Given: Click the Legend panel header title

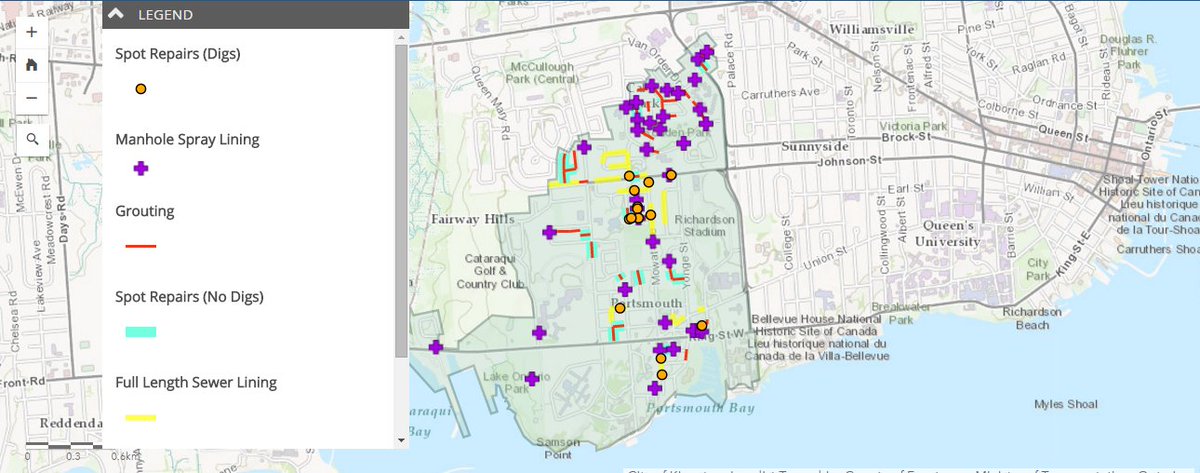Looking at the screenshot, I should click(x=165, y=15).
